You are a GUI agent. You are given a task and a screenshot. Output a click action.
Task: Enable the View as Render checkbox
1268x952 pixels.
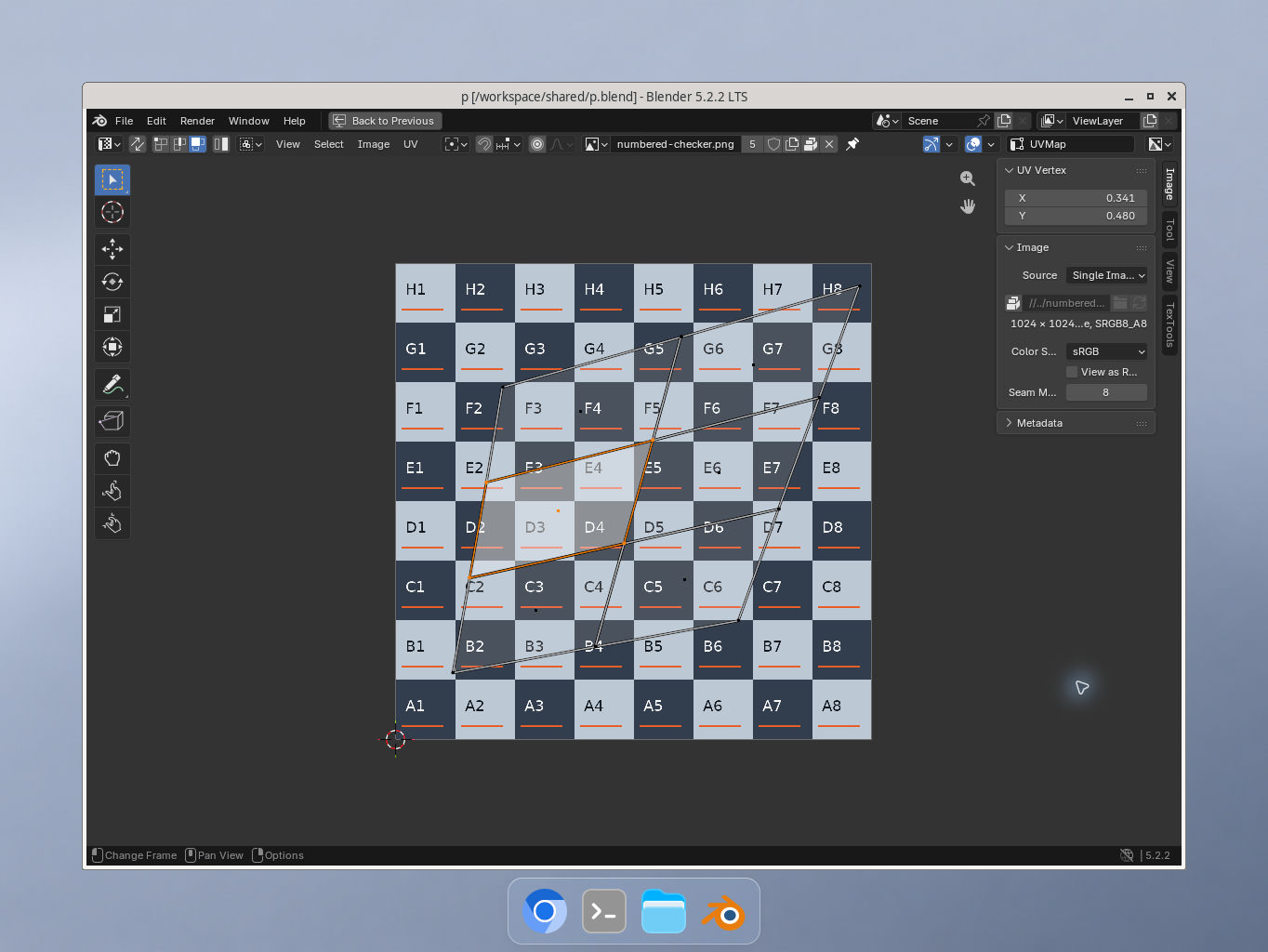pos(1072,372)
